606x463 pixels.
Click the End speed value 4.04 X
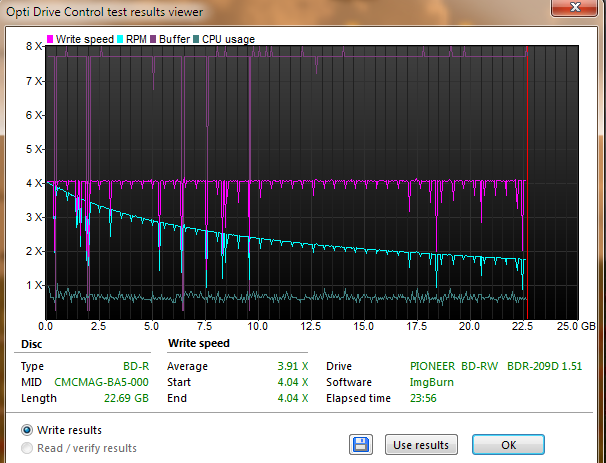(293, 398)
